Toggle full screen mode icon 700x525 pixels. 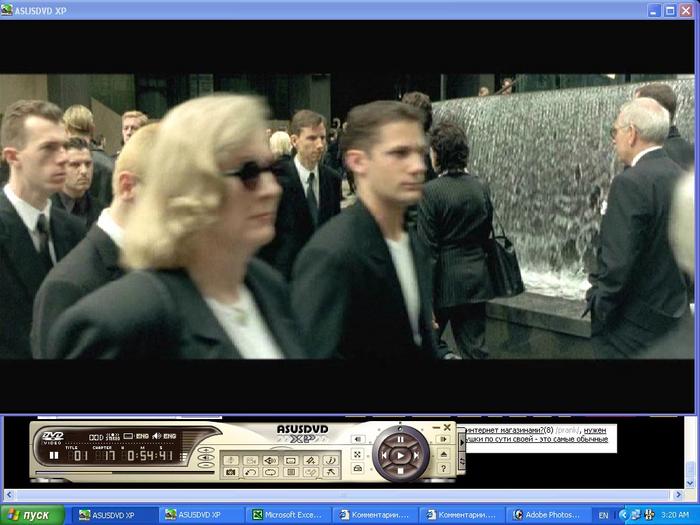[358, 454]
